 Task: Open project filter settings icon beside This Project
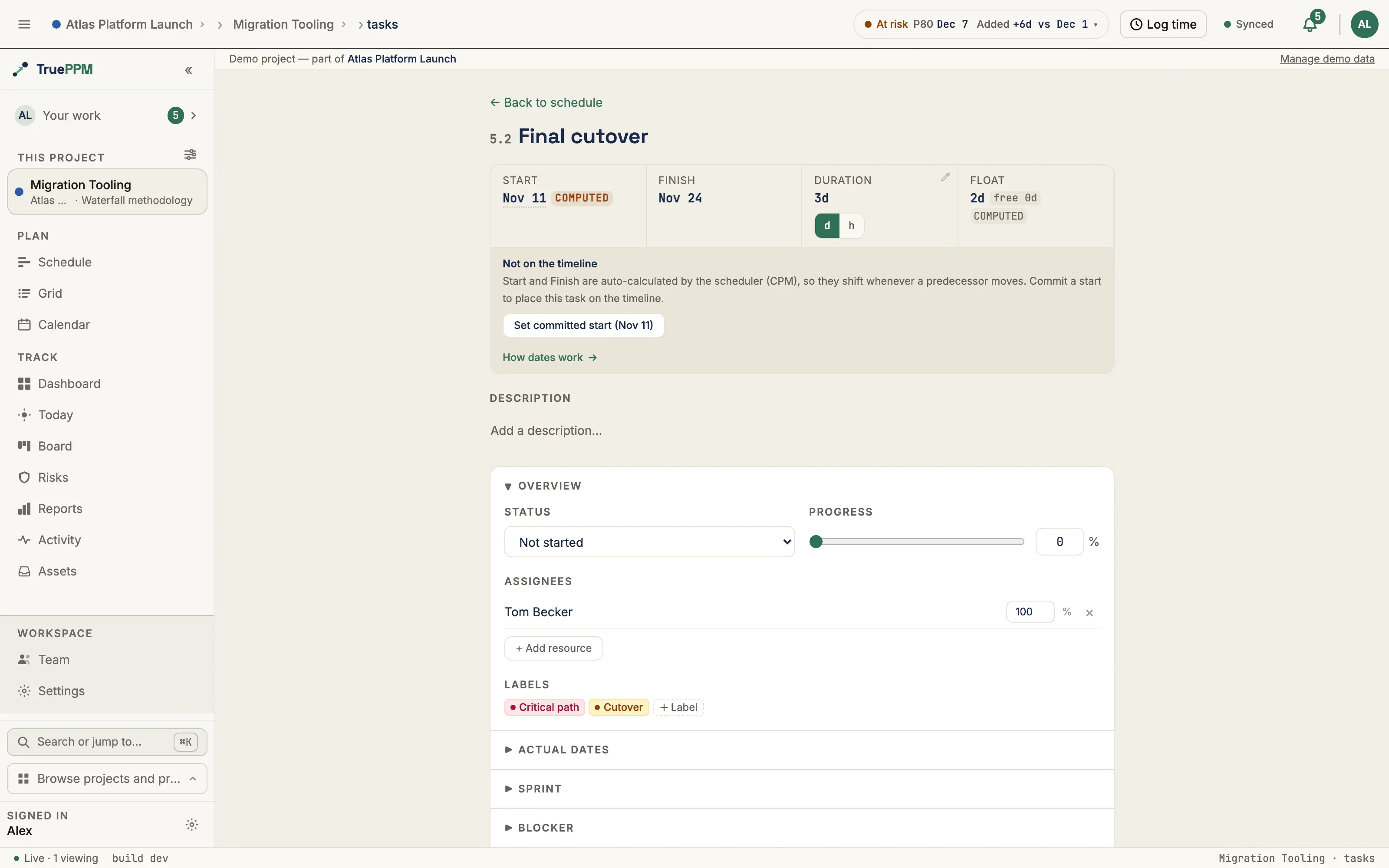click(x=190, y=155)
